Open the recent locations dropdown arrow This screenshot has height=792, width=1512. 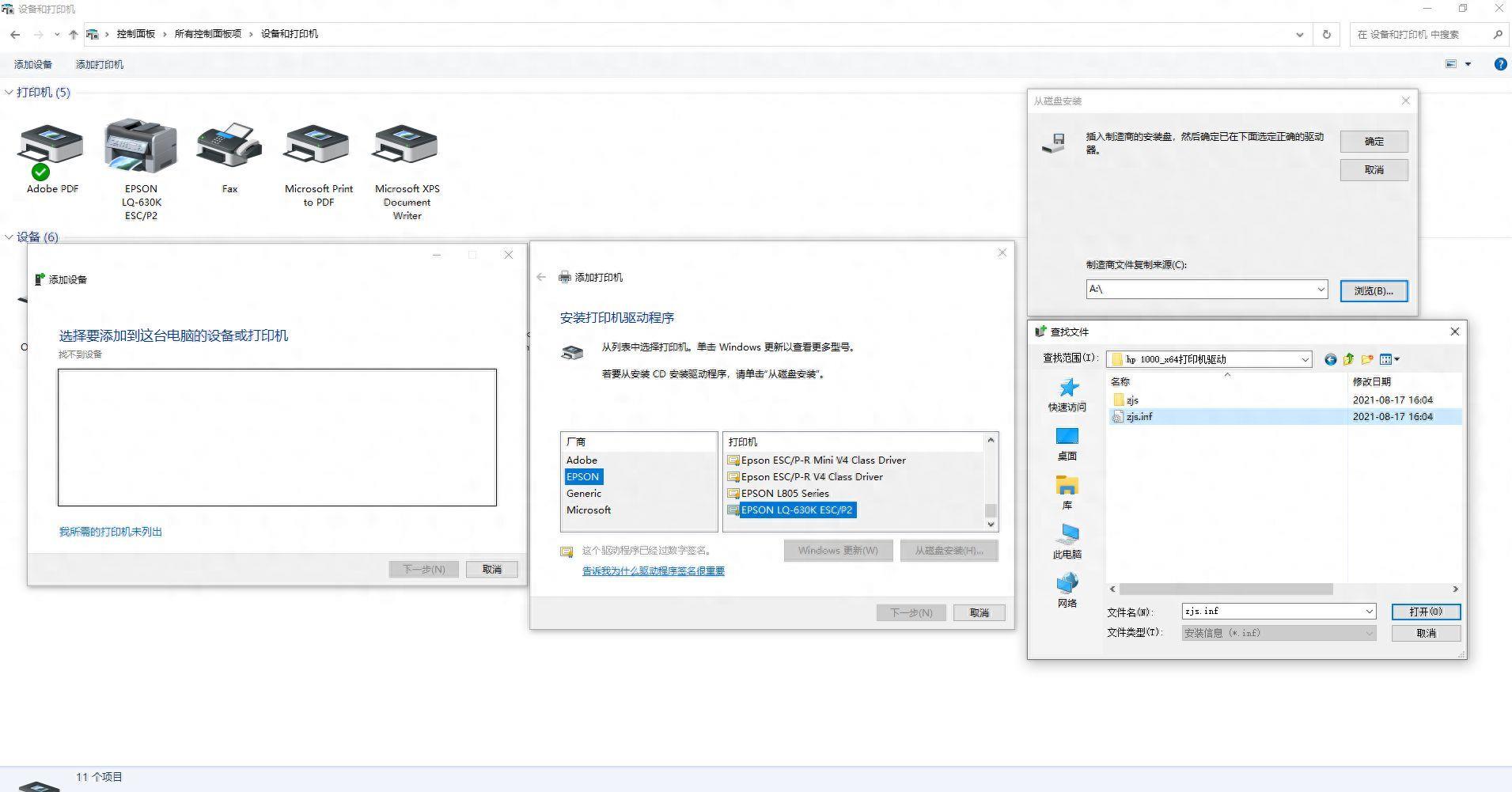click(x=57, y=34)
